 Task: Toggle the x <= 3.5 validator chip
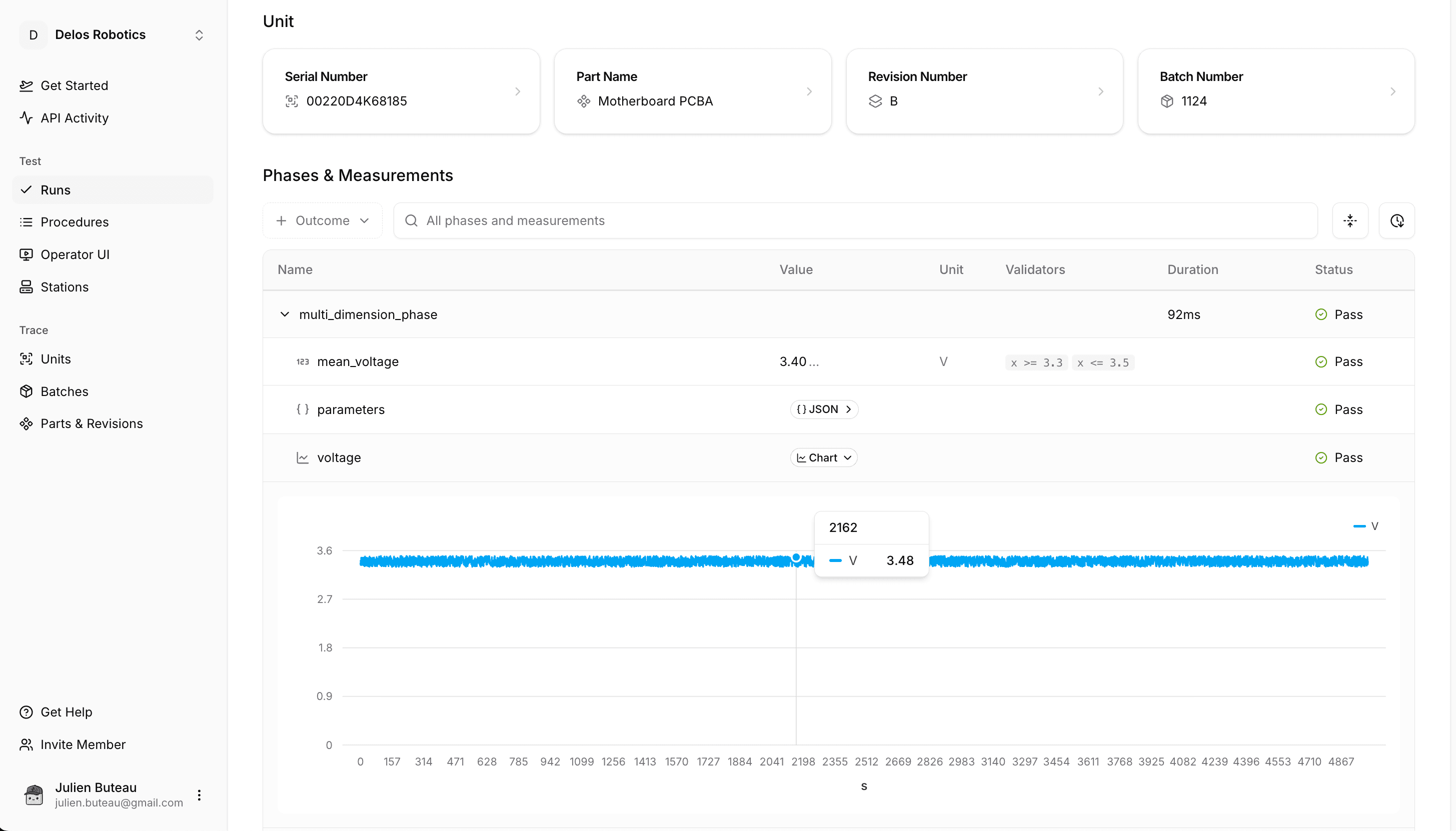click(1102, 362)
